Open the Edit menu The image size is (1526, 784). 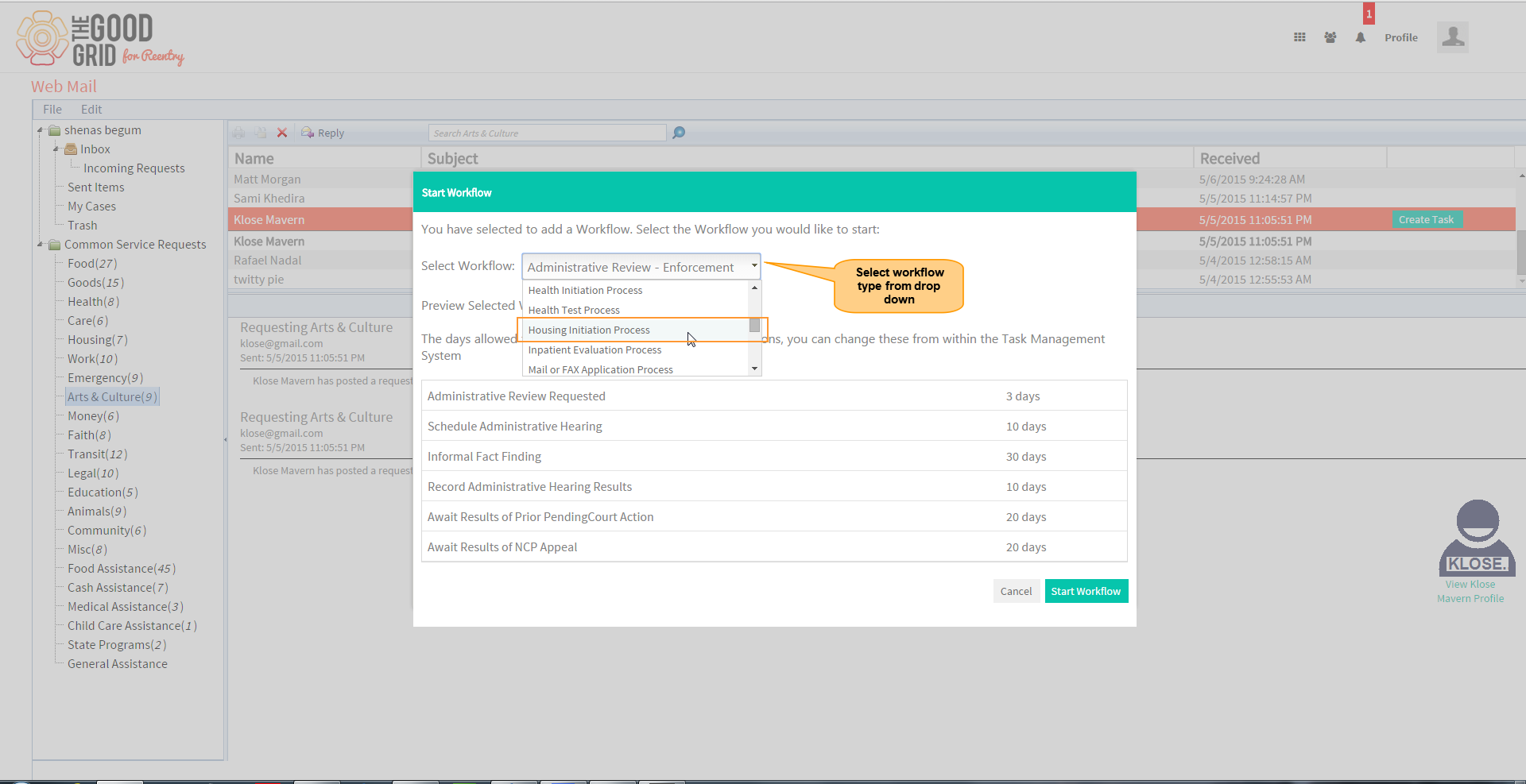pyautogui.click(x=91, y=110)
